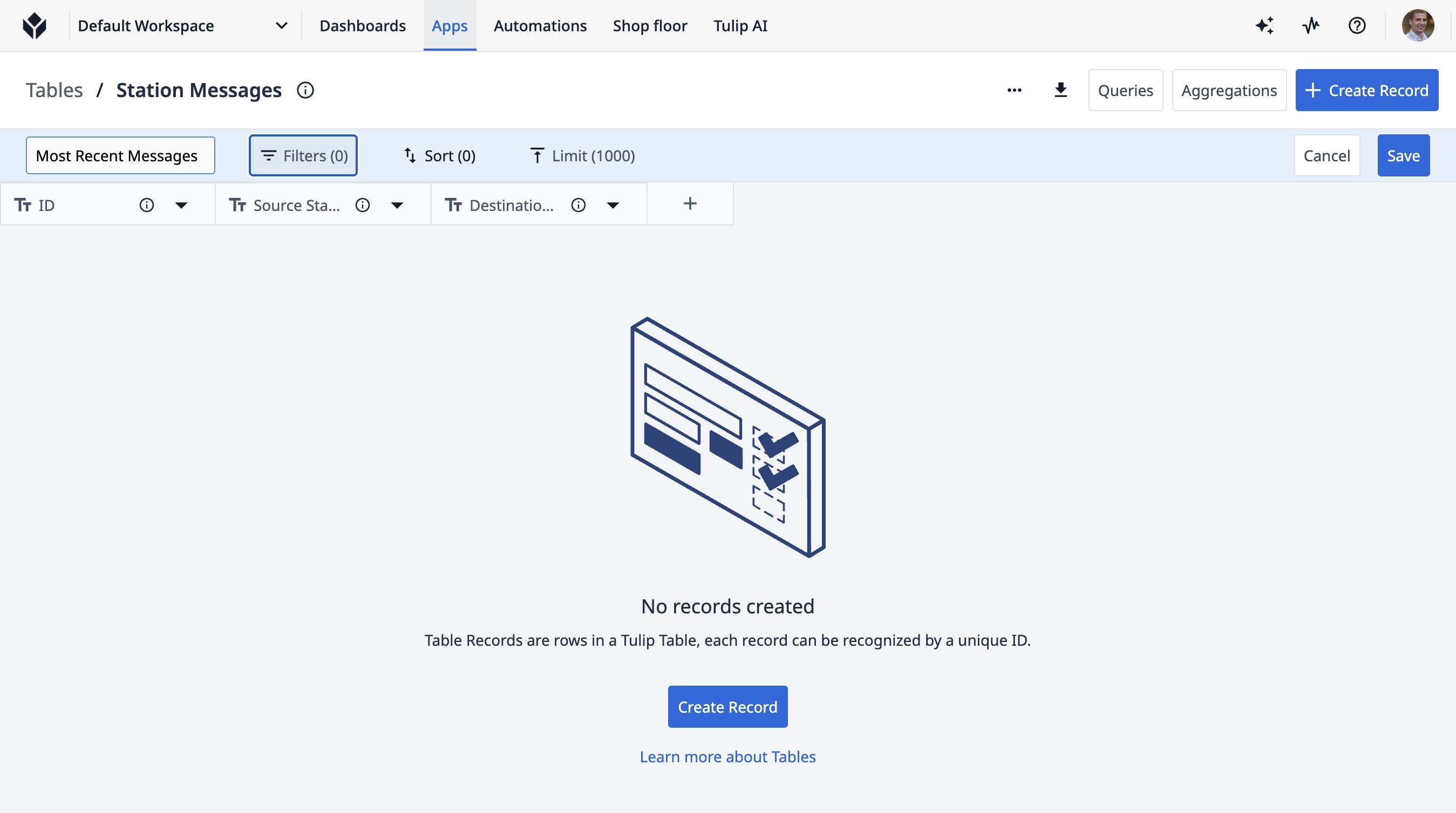Open the activity pulse icon
Screen dimensions: 1456x813
click(x=1311, y=26)
